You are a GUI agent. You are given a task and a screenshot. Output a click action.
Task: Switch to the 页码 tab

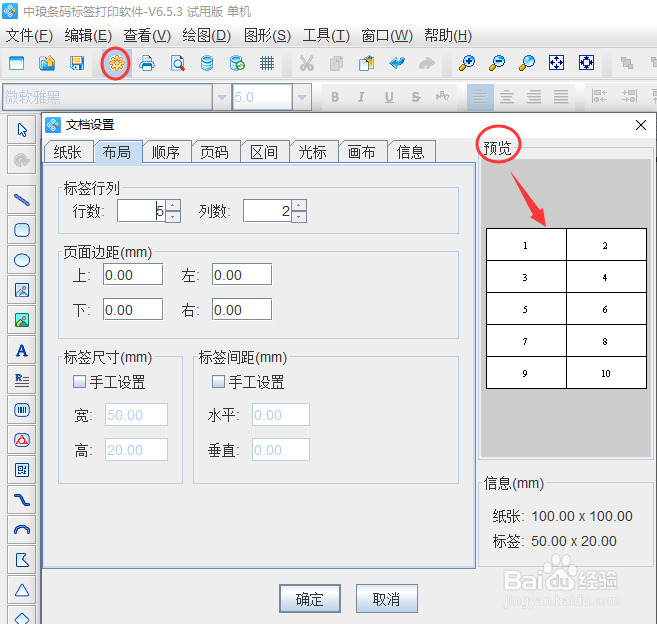(x=215, y=152)
